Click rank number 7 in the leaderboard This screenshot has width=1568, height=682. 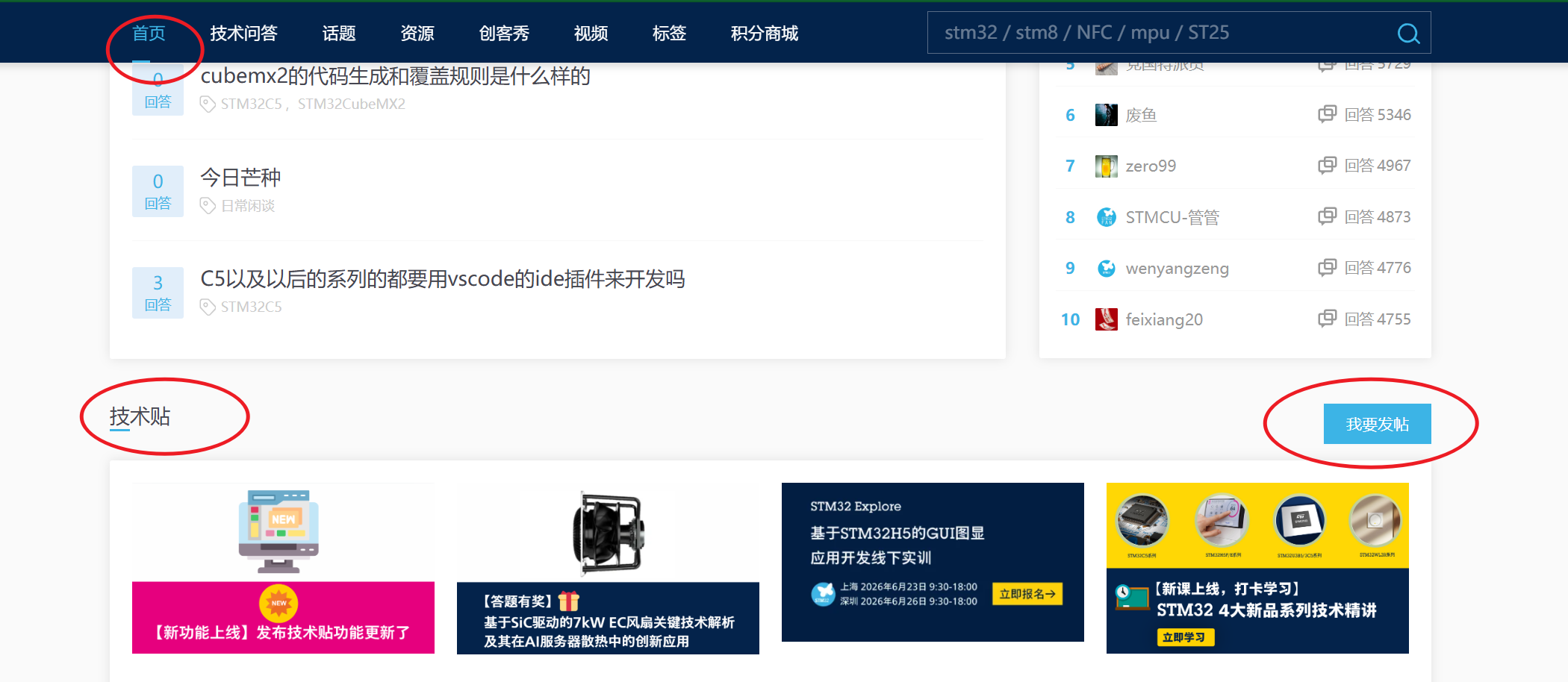pyautogui.click(x=1070, y=166)
